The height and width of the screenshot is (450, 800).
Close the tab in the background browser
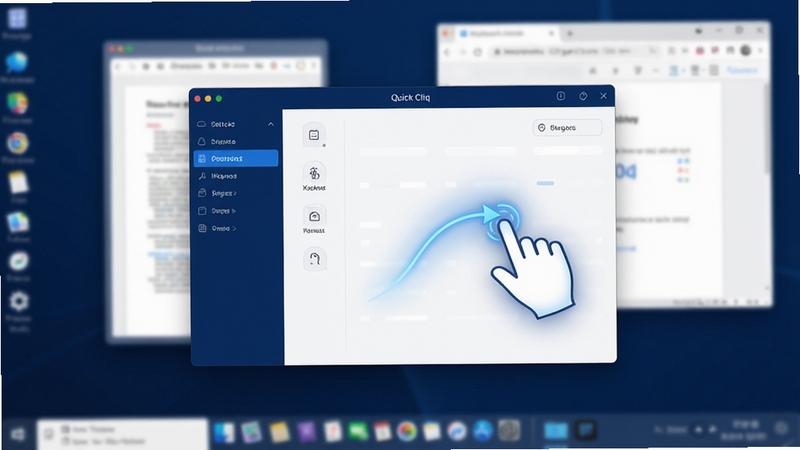pos(551,33)
